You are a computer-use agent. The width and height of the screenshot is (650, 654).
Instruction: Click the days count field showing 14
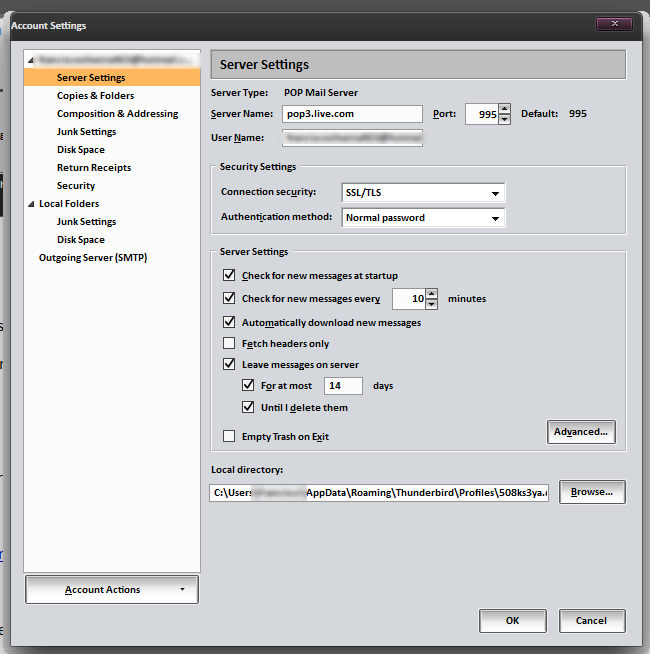pos(343,386)
